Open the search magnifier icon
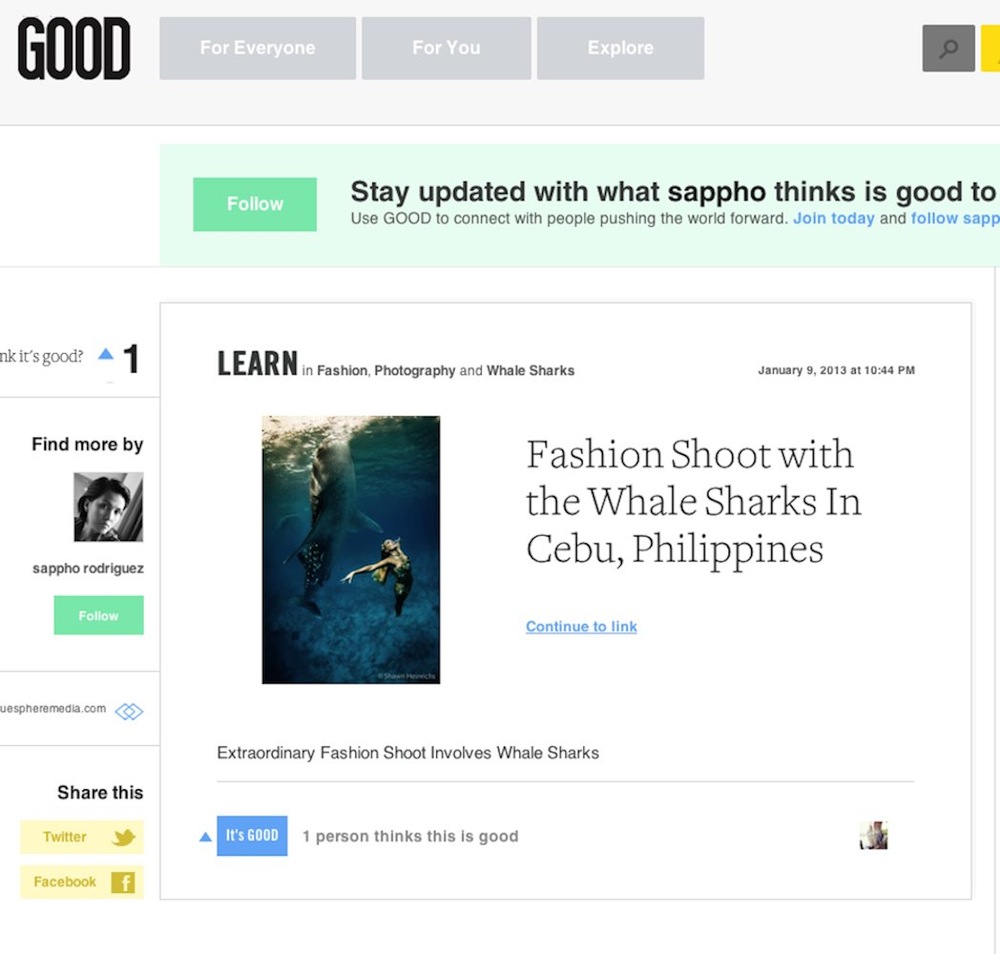The image size is (1000, 954). tap(948, 48)
